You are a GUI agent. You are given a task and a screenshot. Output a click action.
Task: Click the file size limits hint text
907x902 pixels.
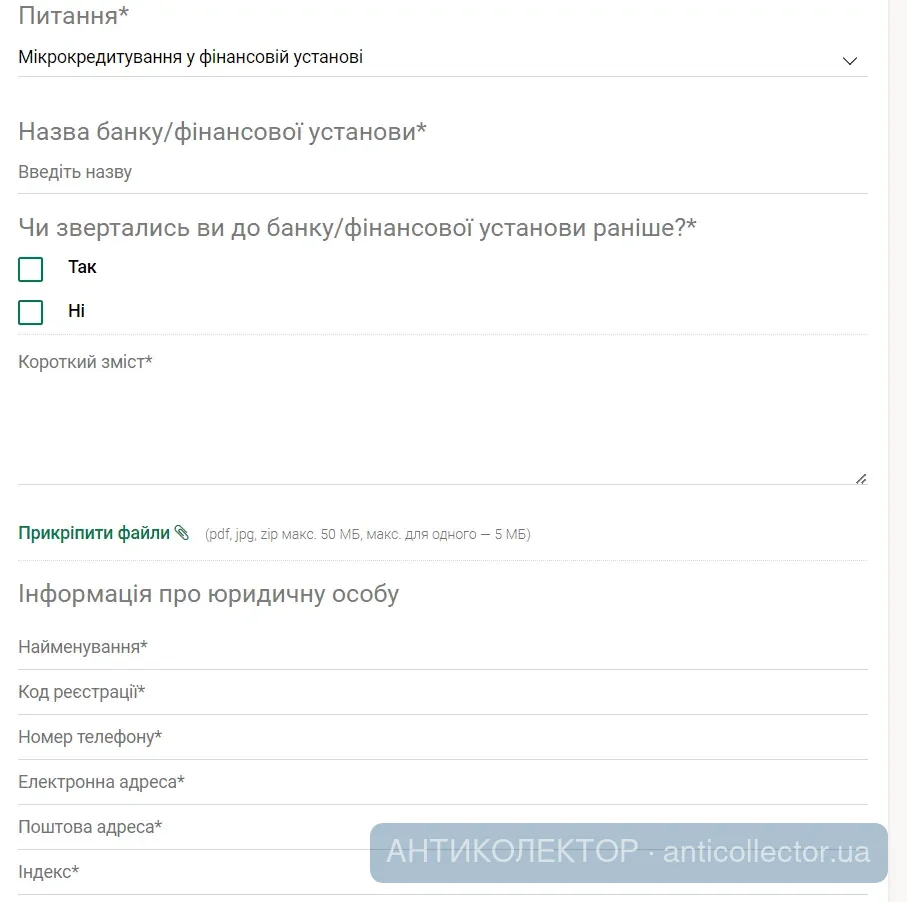click(x=367, y=534)
